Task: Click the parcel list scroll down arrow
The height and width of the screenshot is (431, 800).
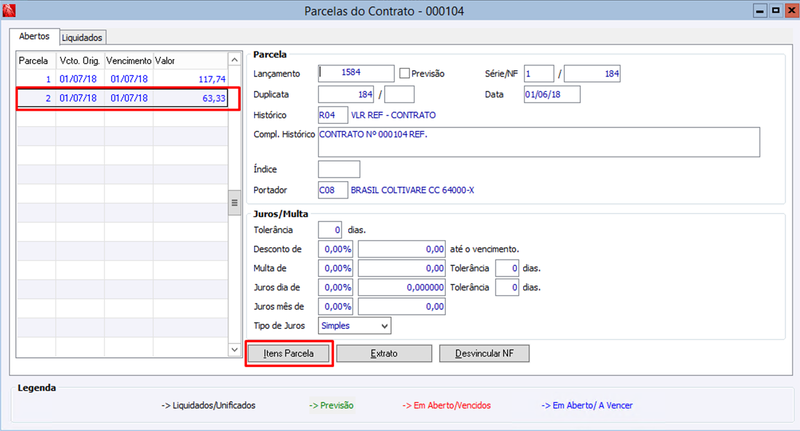Action: pyautogui.click(x=234, y=349)
